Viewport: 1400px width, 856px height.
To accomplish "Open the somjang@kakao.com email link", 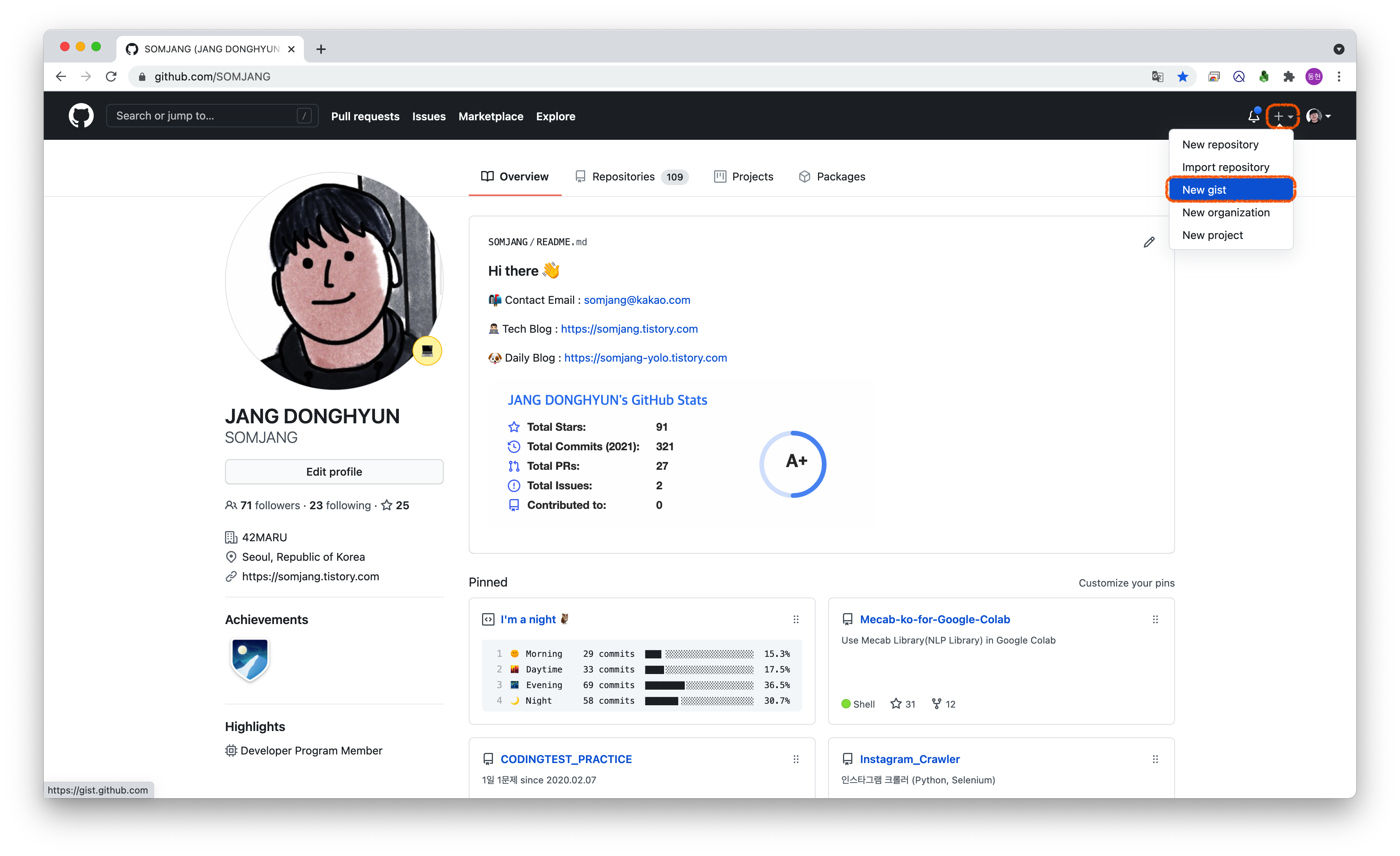I will click(637, 300).
